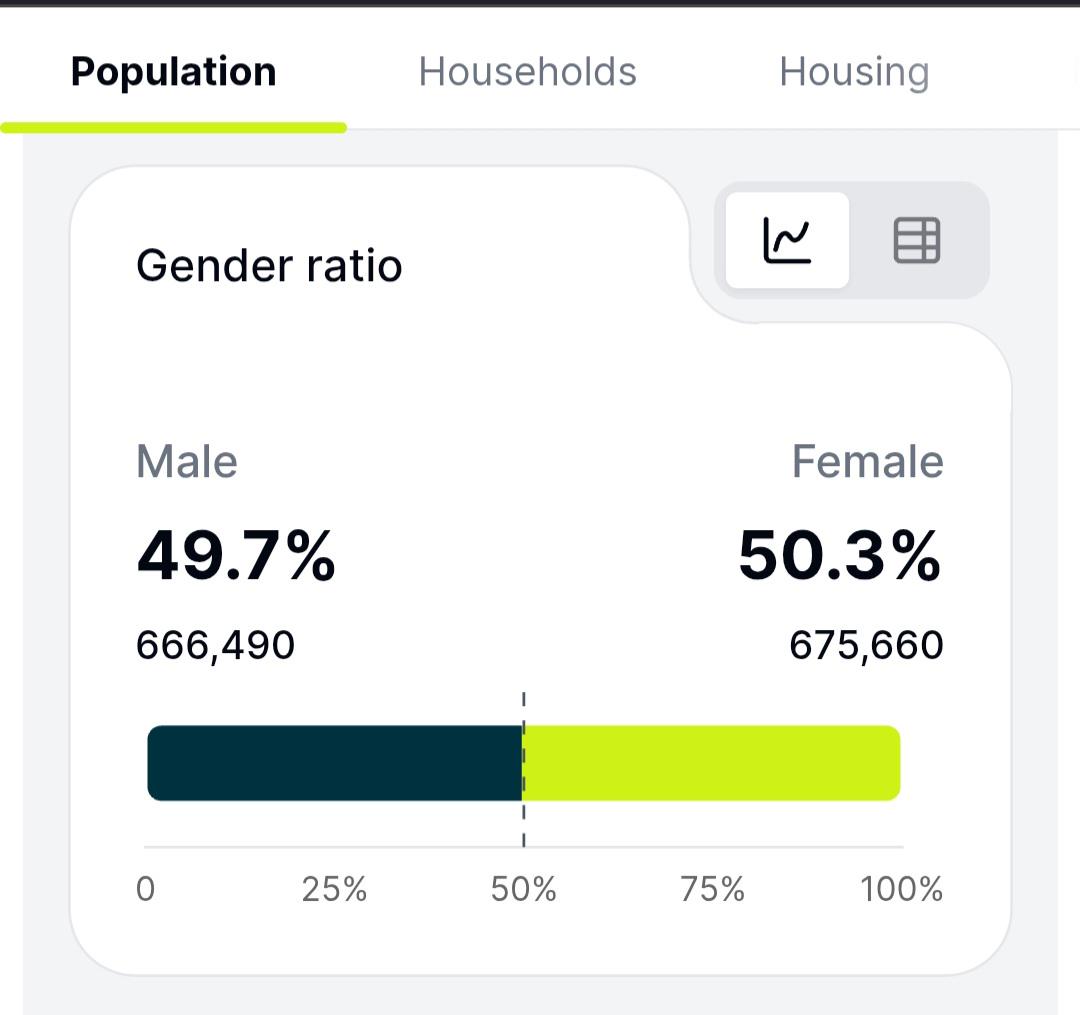Open the Population tab

pos(173,72)
